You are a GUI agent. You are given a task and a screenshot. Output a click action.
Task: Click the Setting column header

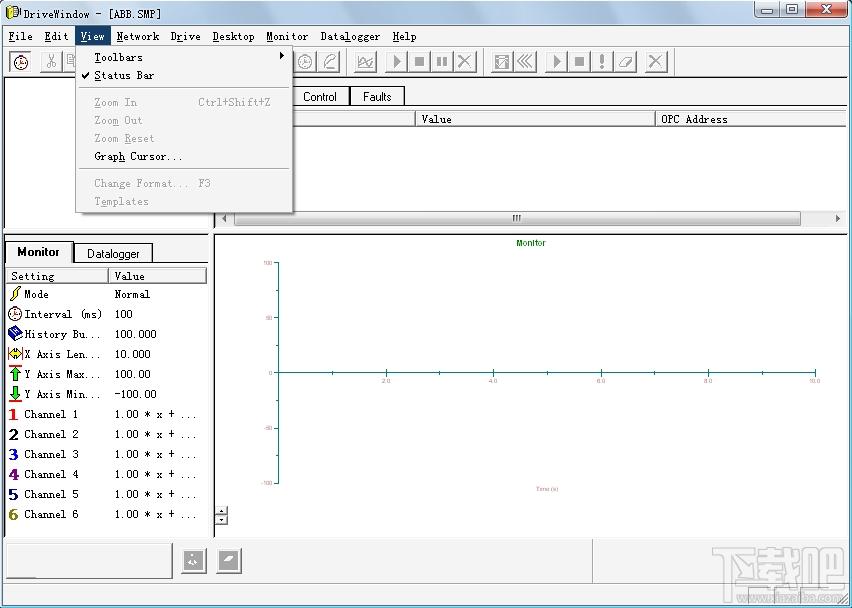pos(57,276)
